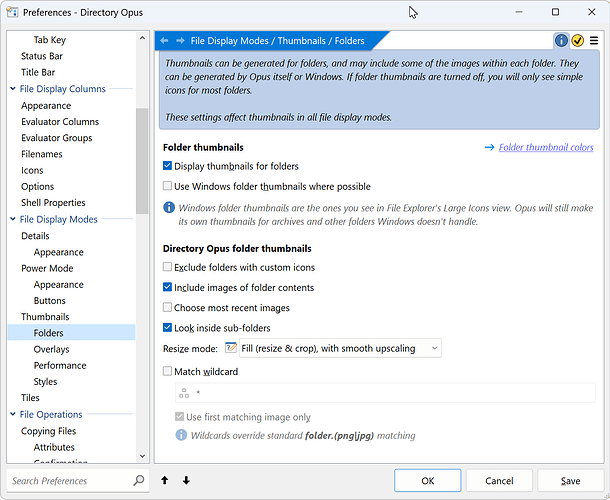Open Icons page
The width and height of the screenshot is (610, 500).
(32, 170)
